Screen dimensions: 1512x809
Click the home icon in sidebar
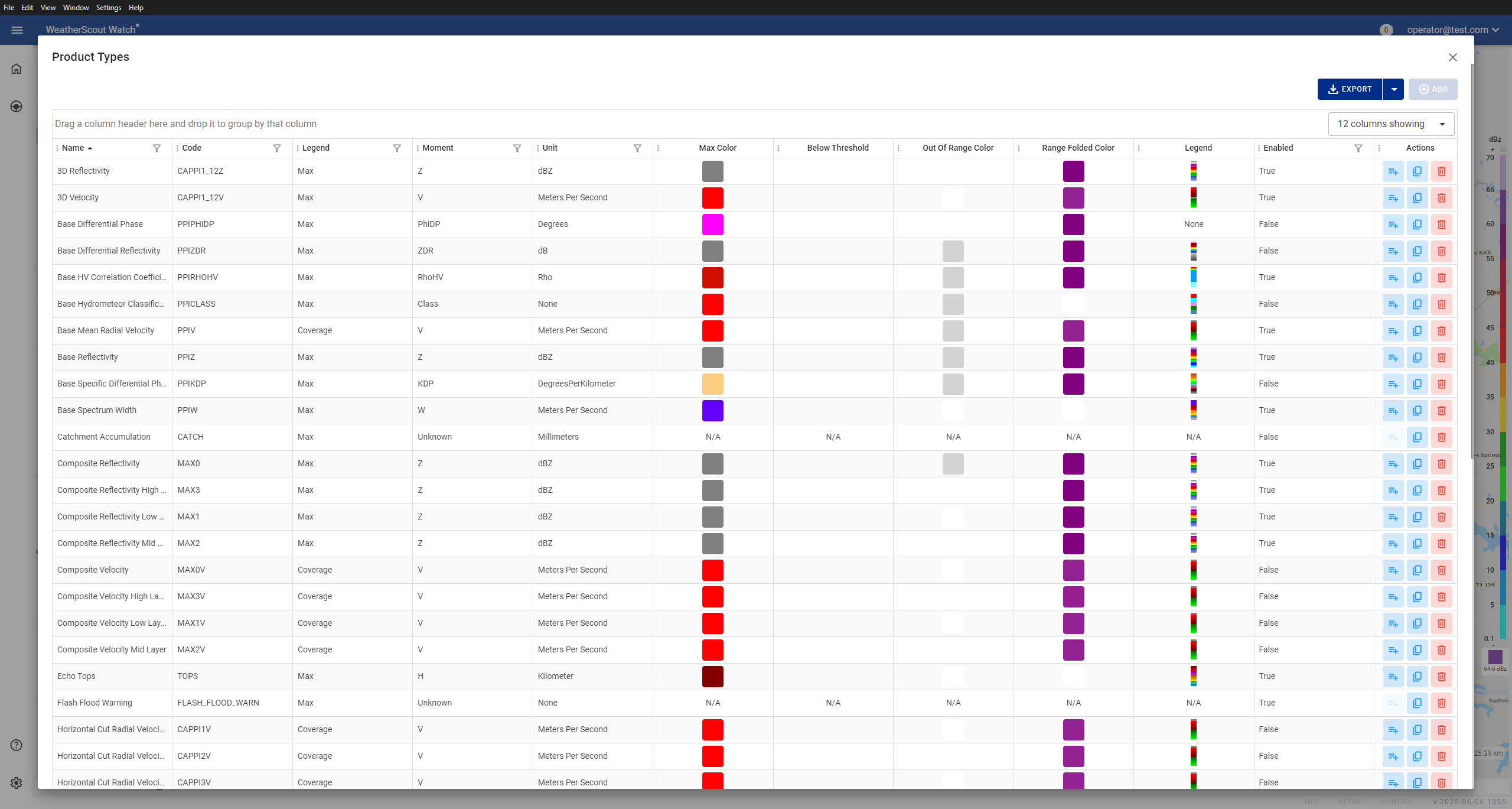tap(17, 69)
